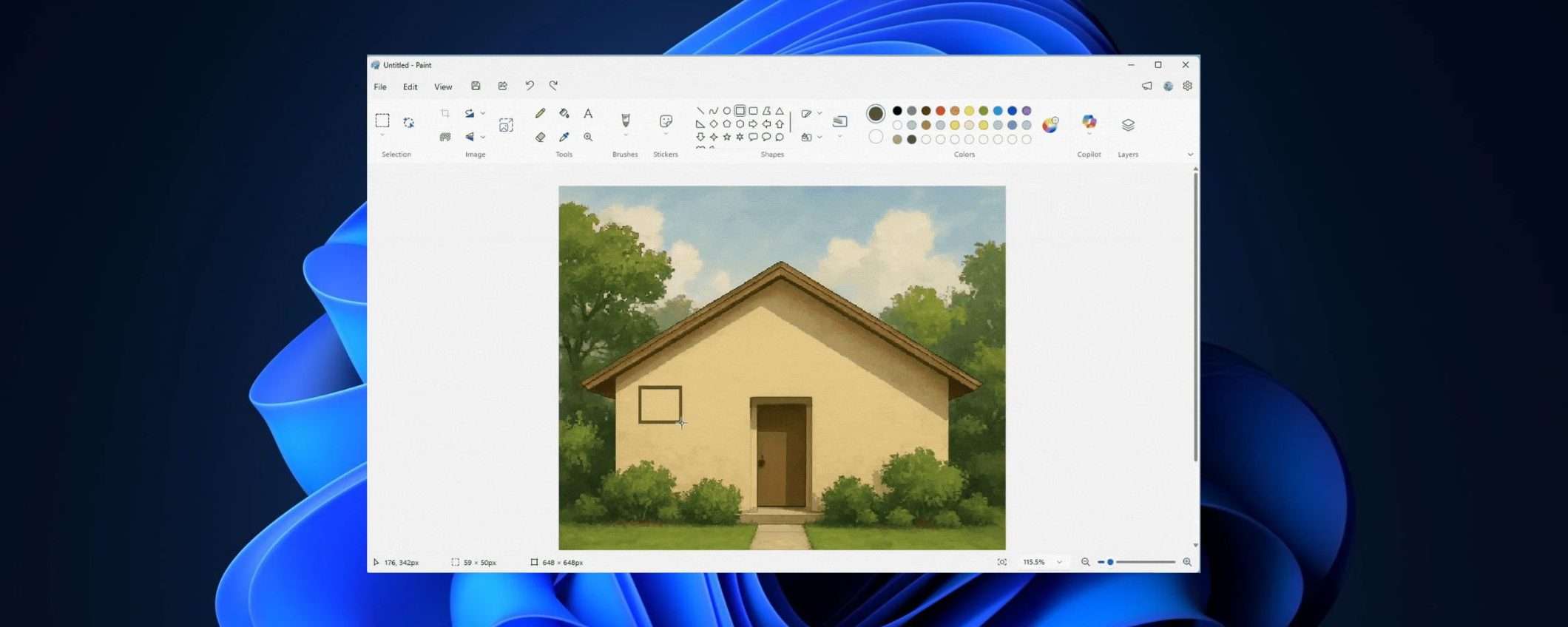
Task: Open the Edit colors wheel
Action: [x=1050, y=124]
